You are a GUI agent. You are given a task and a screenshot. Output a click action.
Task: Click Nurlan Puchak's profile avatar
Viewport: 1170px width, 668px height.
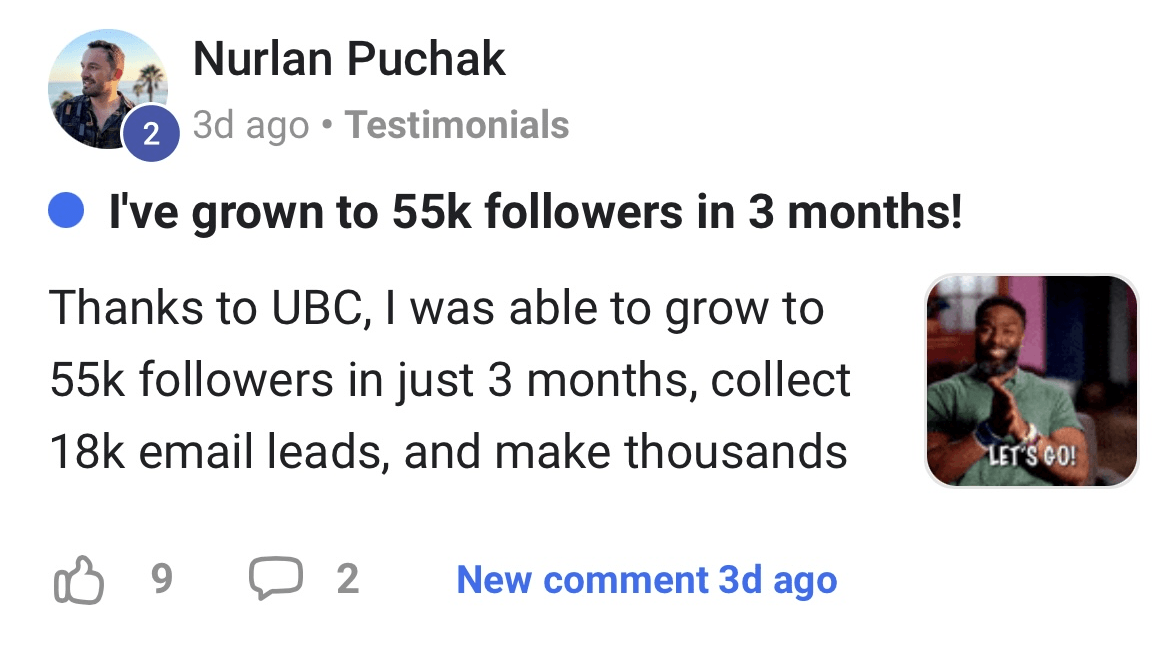click(106, 88)
